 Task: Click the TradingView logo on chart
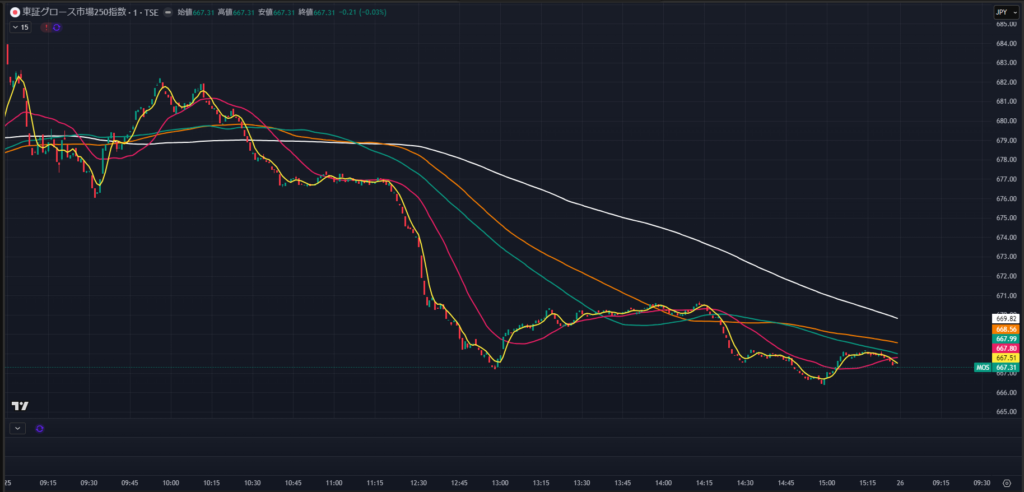[19, 405]
